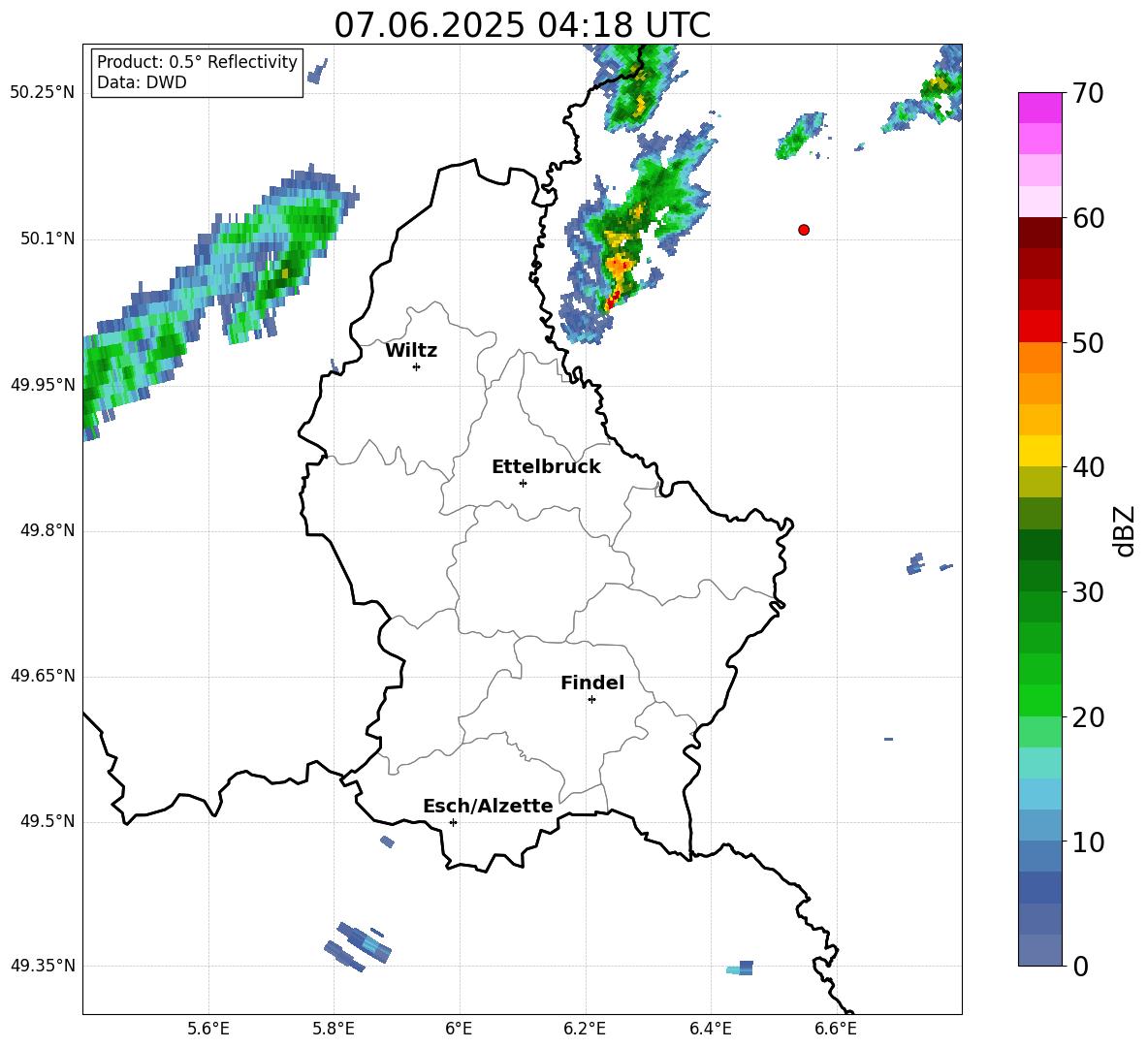This screenshot has width=1148, height=1048.
Task: Click the 6.4°E longitude label
Action: (x=710, y=1030)
